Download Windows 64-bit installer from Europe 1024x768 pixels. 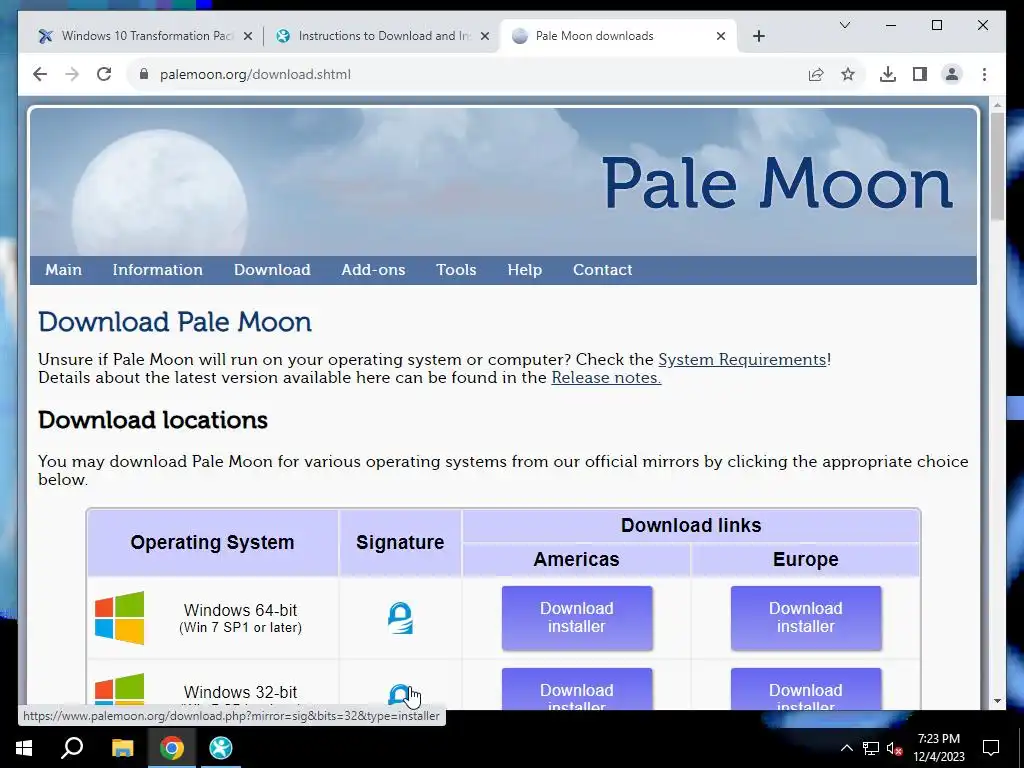tap(806, 618)
